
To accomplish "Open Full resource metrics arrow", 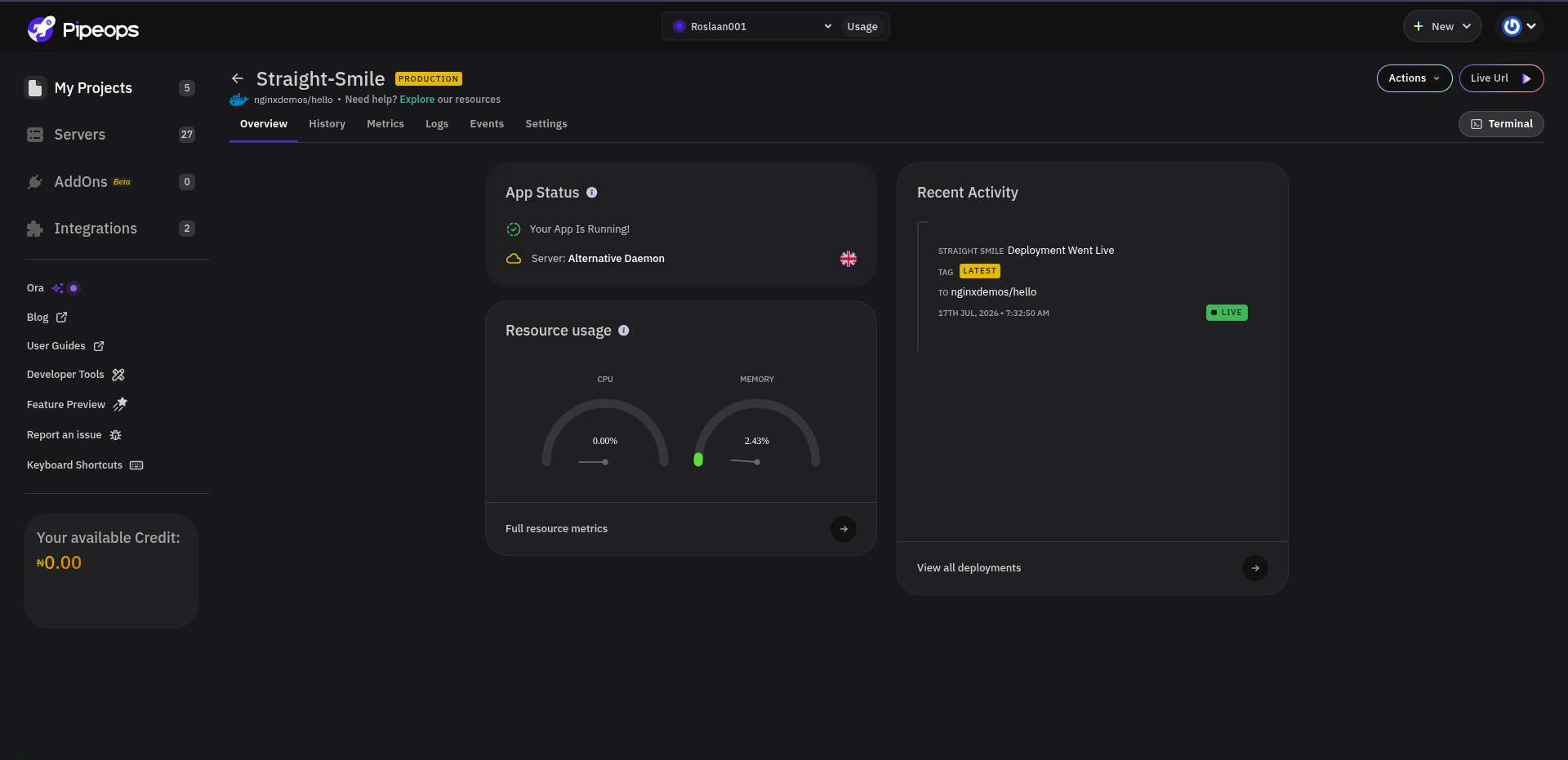I will tap(844, 529).
